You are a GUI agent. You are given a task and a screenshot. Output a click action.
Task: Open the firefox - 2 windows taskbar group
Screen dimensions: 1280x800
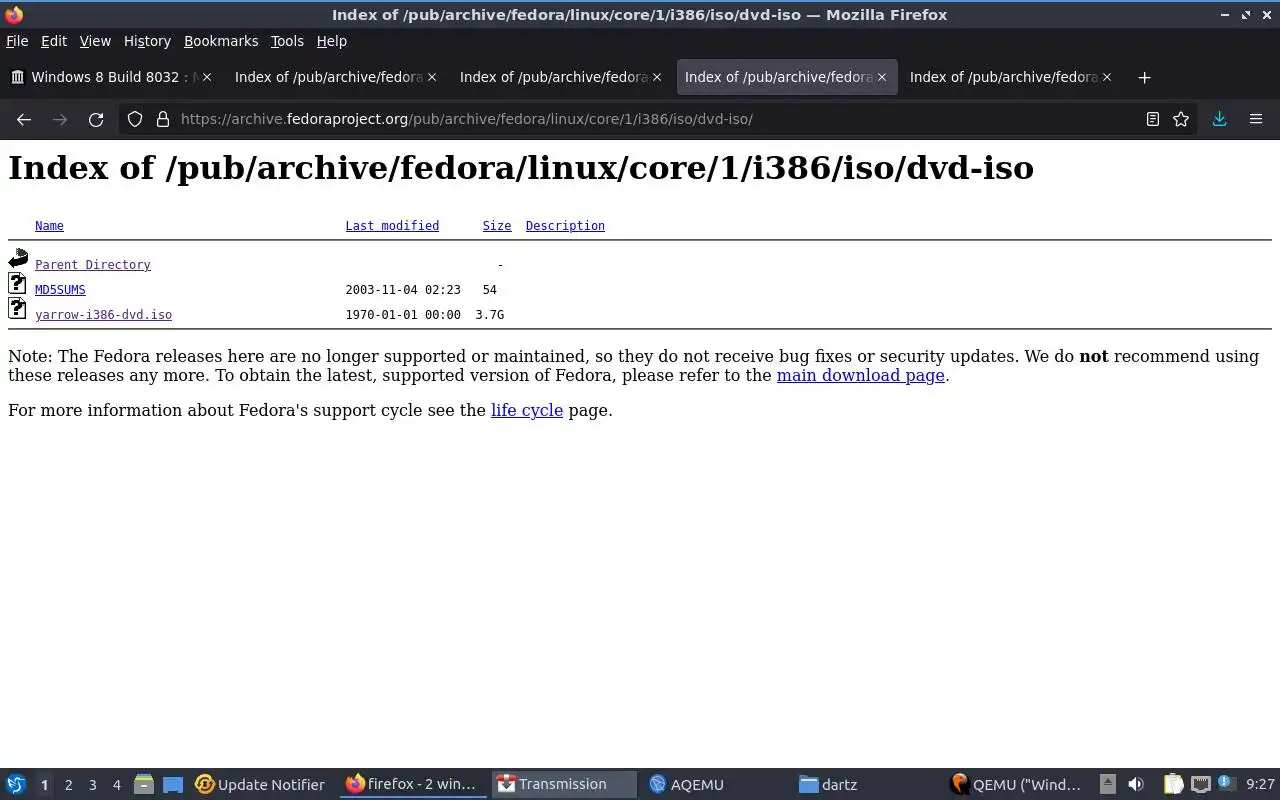(412, 784)
